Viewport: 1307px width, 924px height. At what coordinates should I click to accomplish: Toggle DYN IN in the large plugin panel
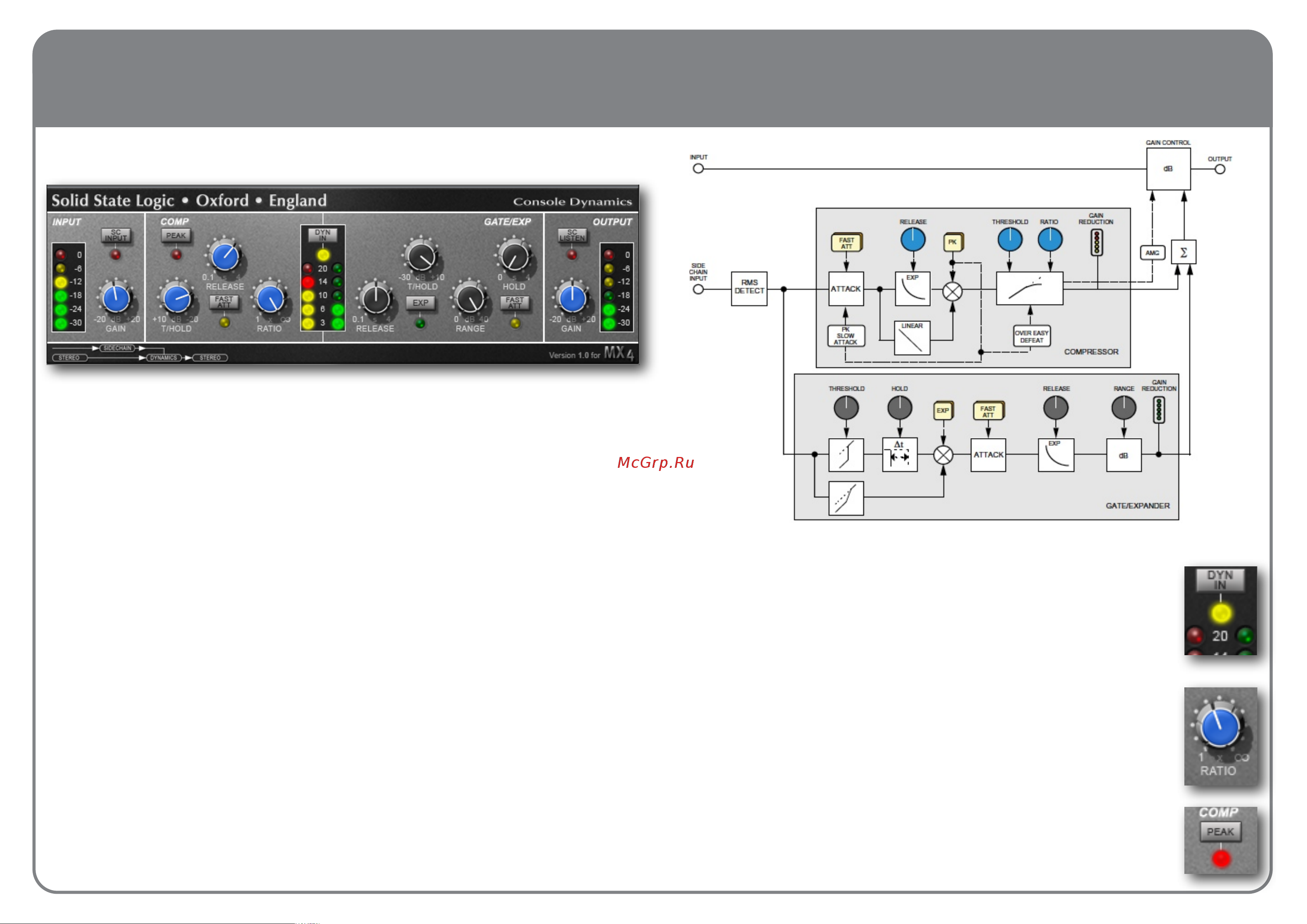[x=323, y=235]
